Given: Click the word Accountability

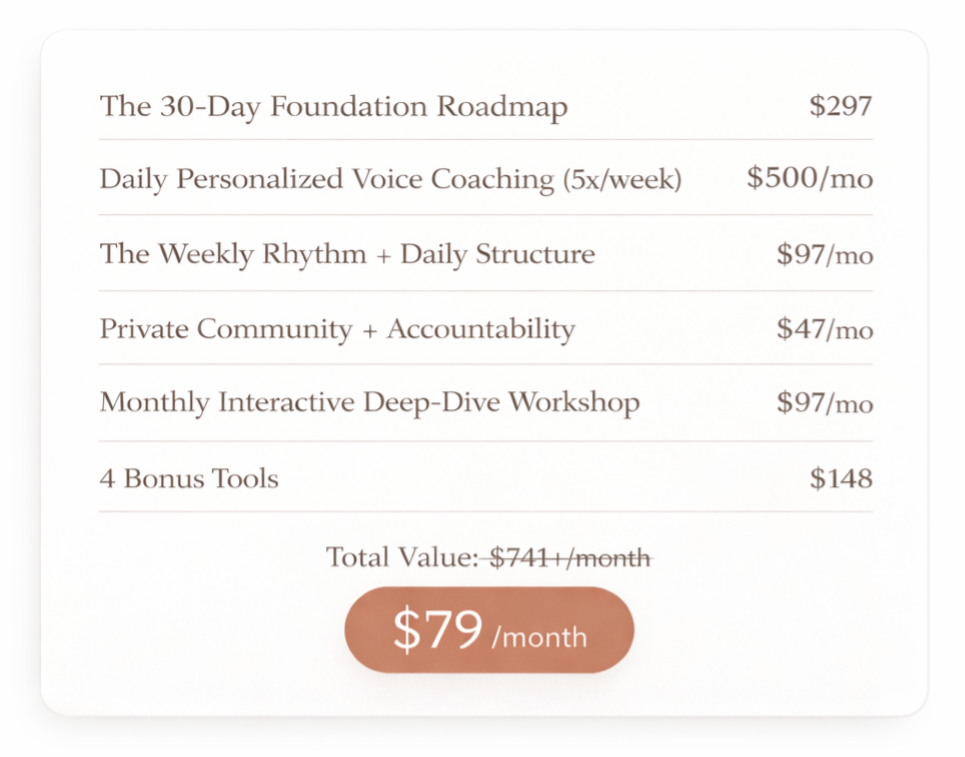Looking at the screenshot, I should click(x=480, y=329).
